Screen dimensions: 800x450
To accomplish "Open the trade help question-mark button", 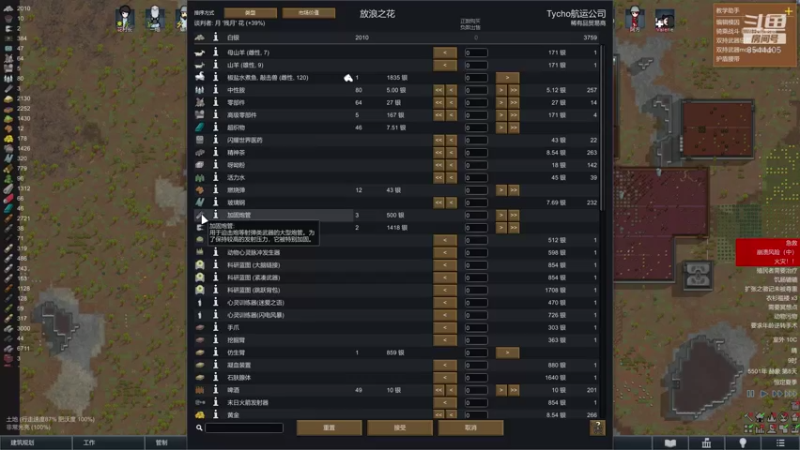I will [597, 427].
